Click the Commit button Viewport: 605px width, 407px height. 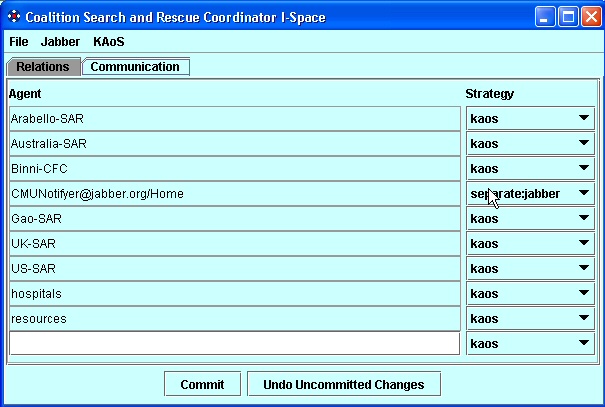[202, 384]
